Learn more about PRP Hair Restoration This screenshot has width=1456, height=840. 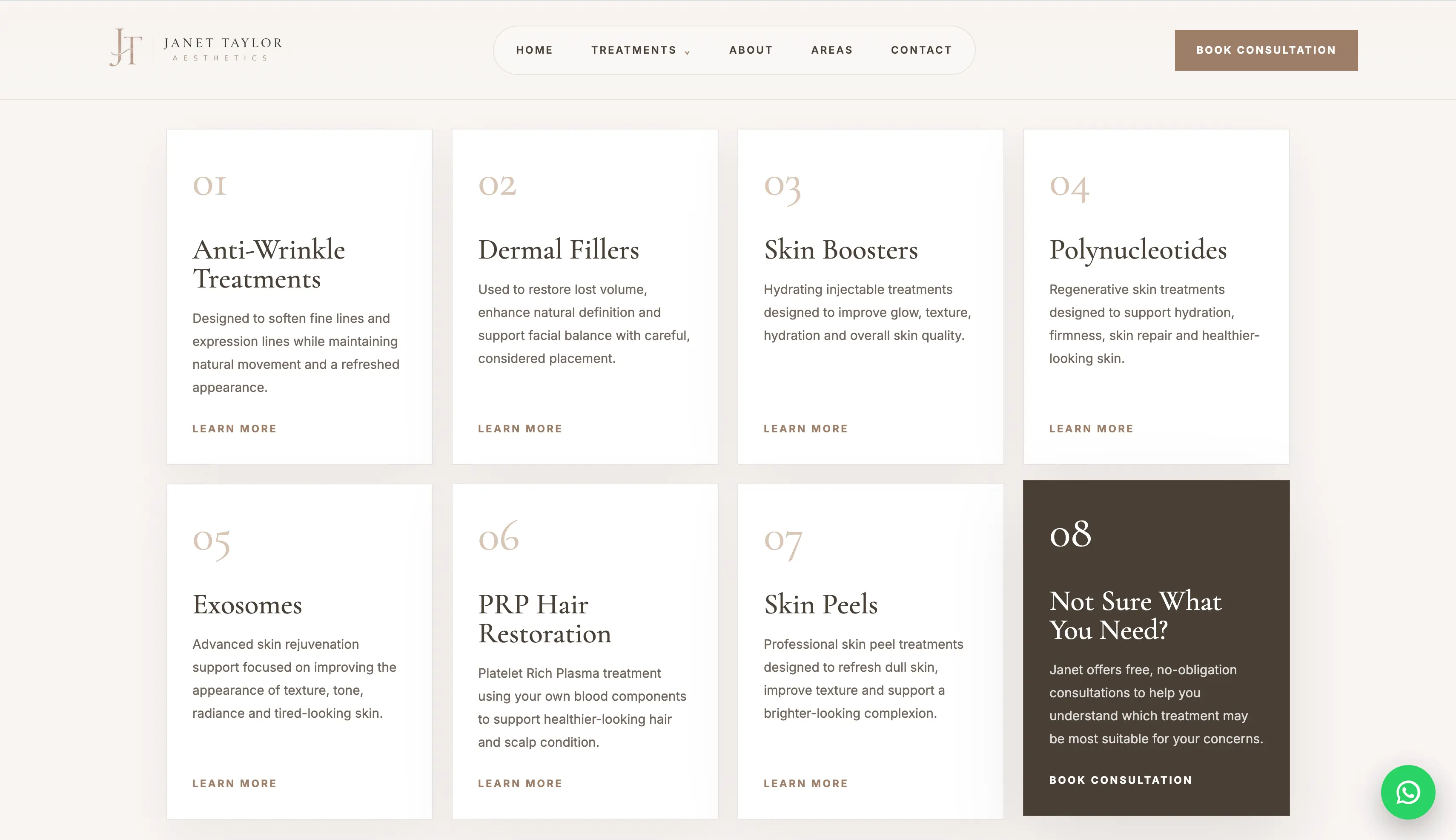click(519, 783)
